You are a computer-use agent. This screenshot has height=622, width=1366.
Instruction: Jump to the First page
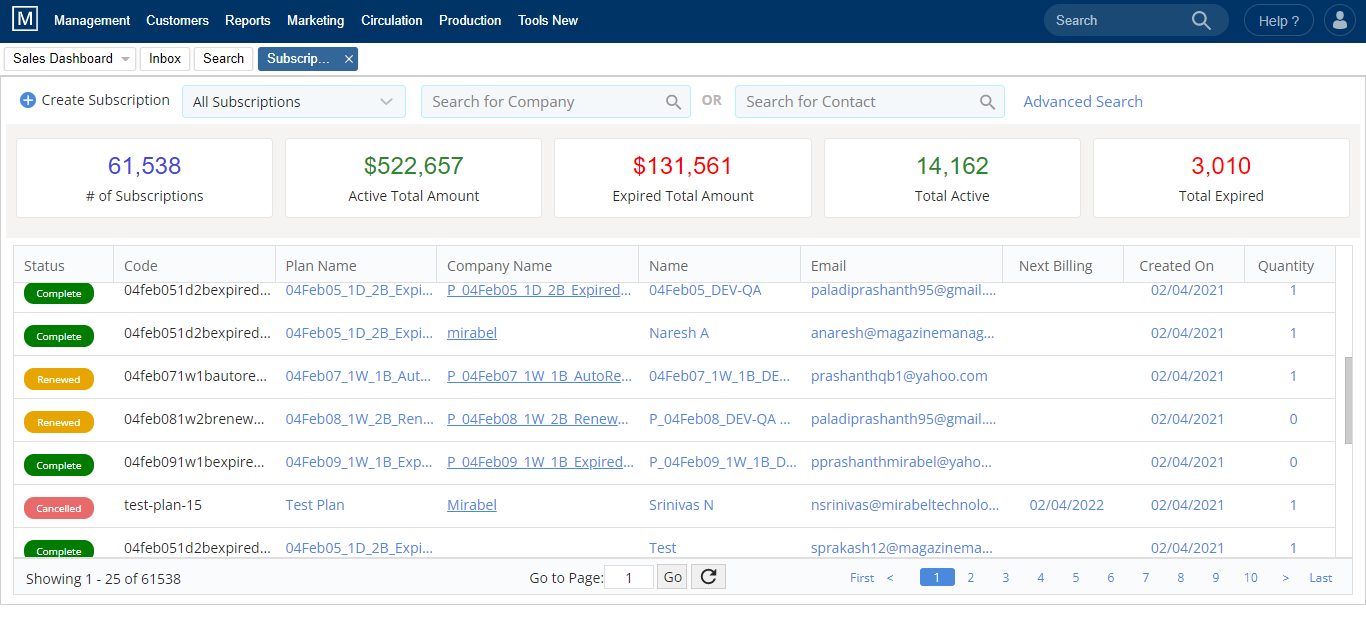[x=862, y=577]
